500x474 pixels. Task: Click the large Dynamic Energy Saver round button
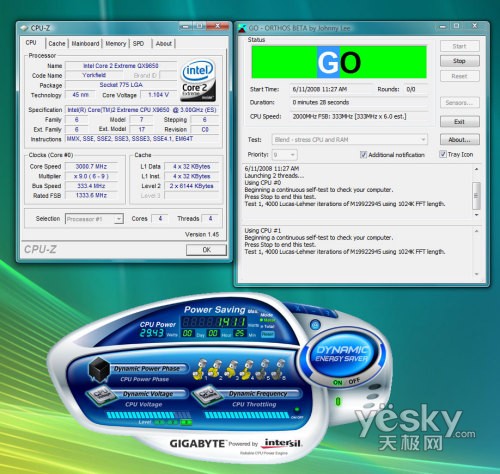point(341,354)
